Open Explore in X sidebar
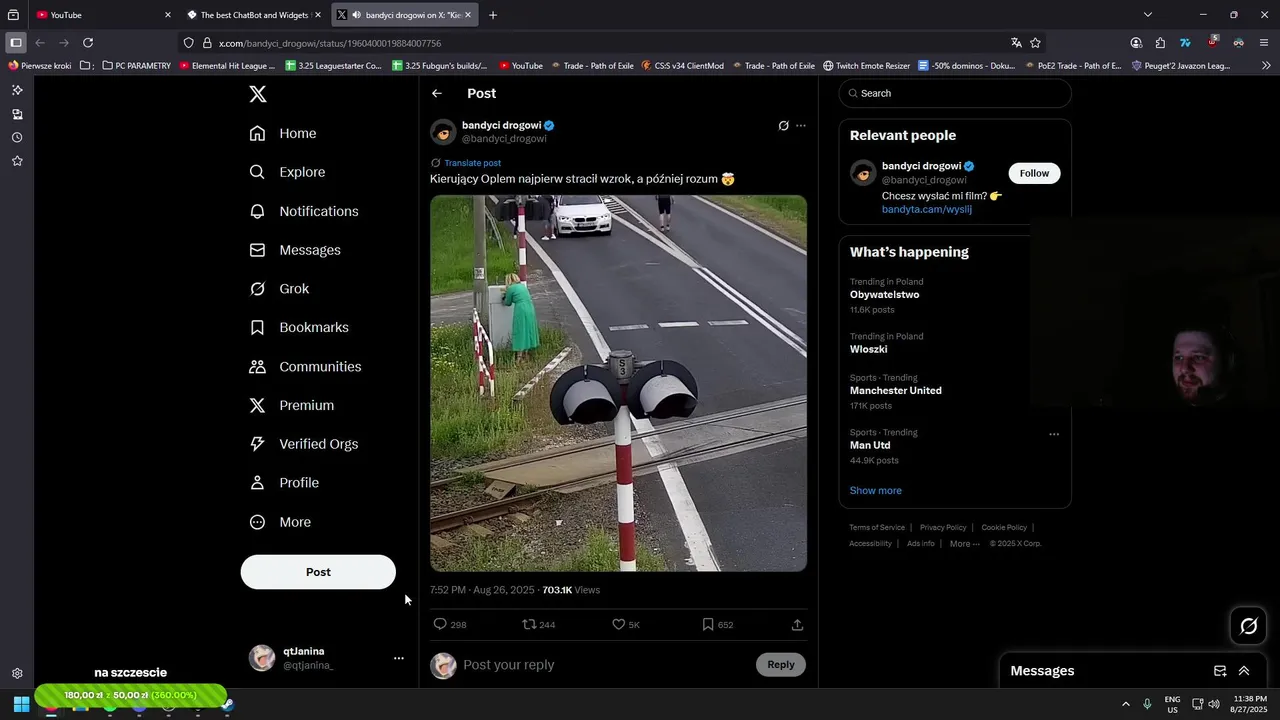This screenshot has width=1280, height=720. point(287,172)
